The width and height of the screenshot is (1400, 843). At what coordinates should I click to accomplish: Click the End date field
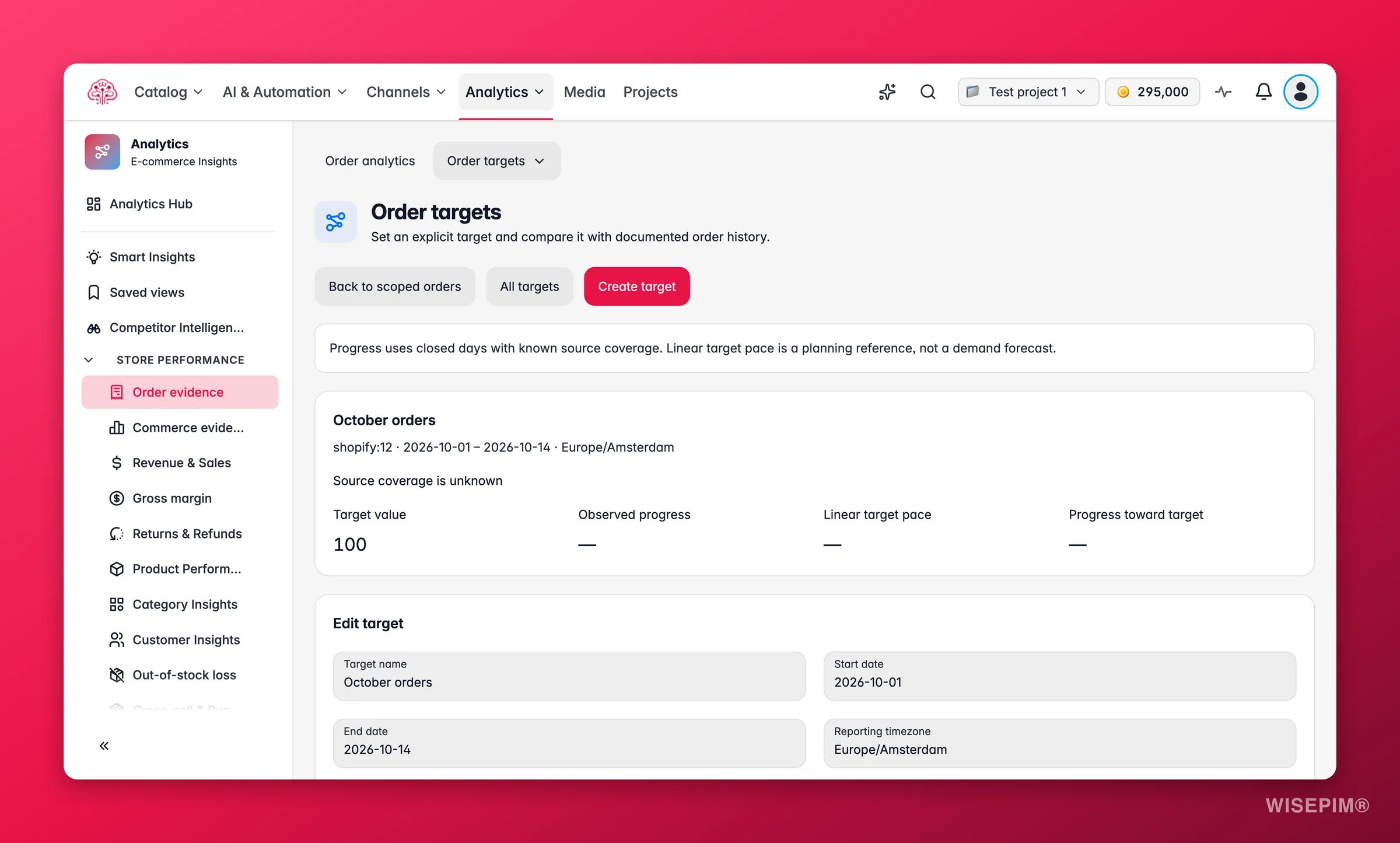569,743
